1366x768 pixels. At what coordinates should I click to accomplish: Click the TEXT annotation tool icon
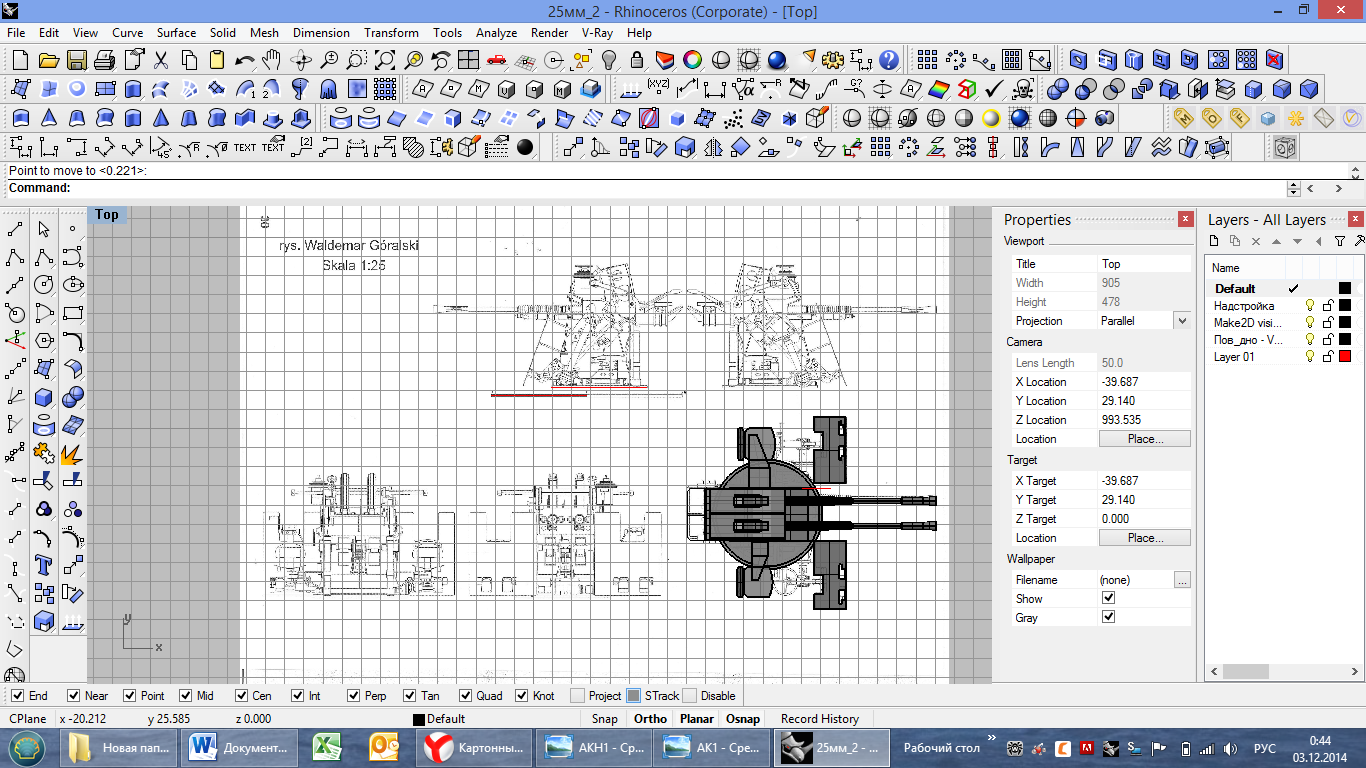pos(245,147)
